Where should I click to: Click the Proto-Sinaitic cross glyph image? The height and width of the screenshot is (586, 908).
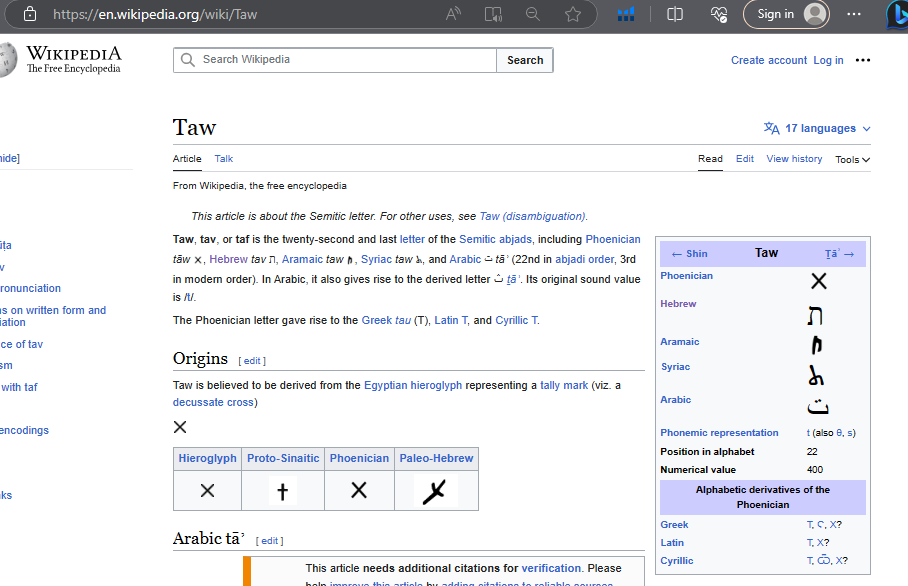283,491
